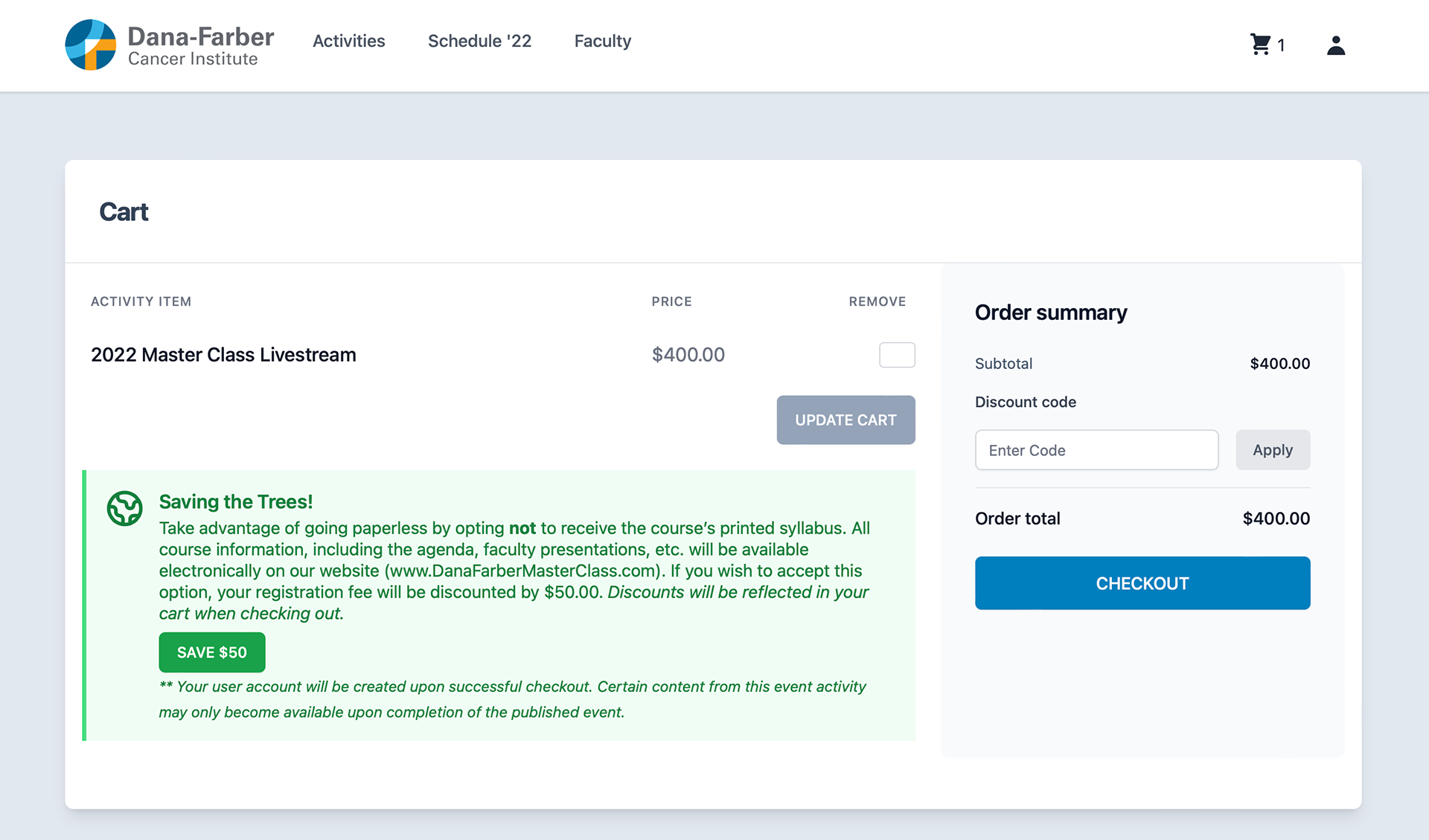Screen dimensions: 1429x840
Task: Open the Faculty navigation link
Action: click(x=602, y=41)
